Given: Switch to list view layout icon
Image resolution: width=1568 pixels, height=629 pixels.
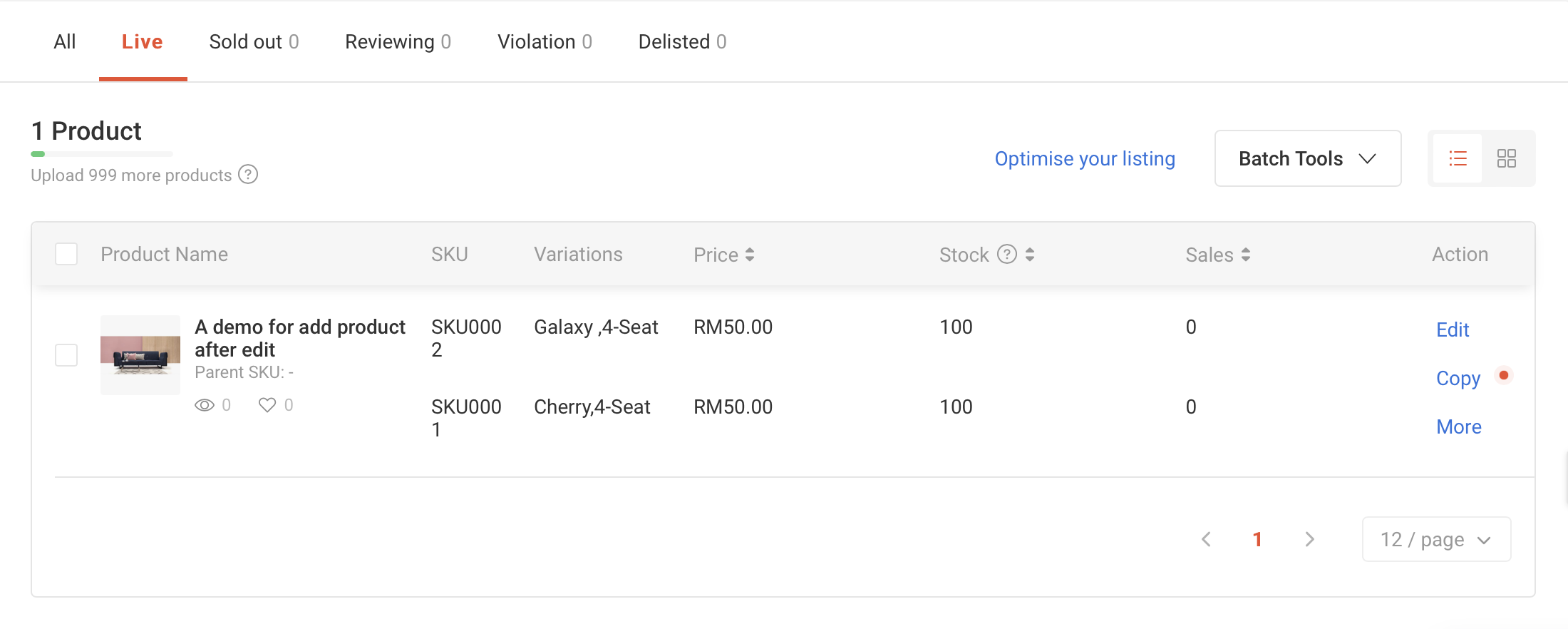Looking at the screenshot, I should (1458, 158).
